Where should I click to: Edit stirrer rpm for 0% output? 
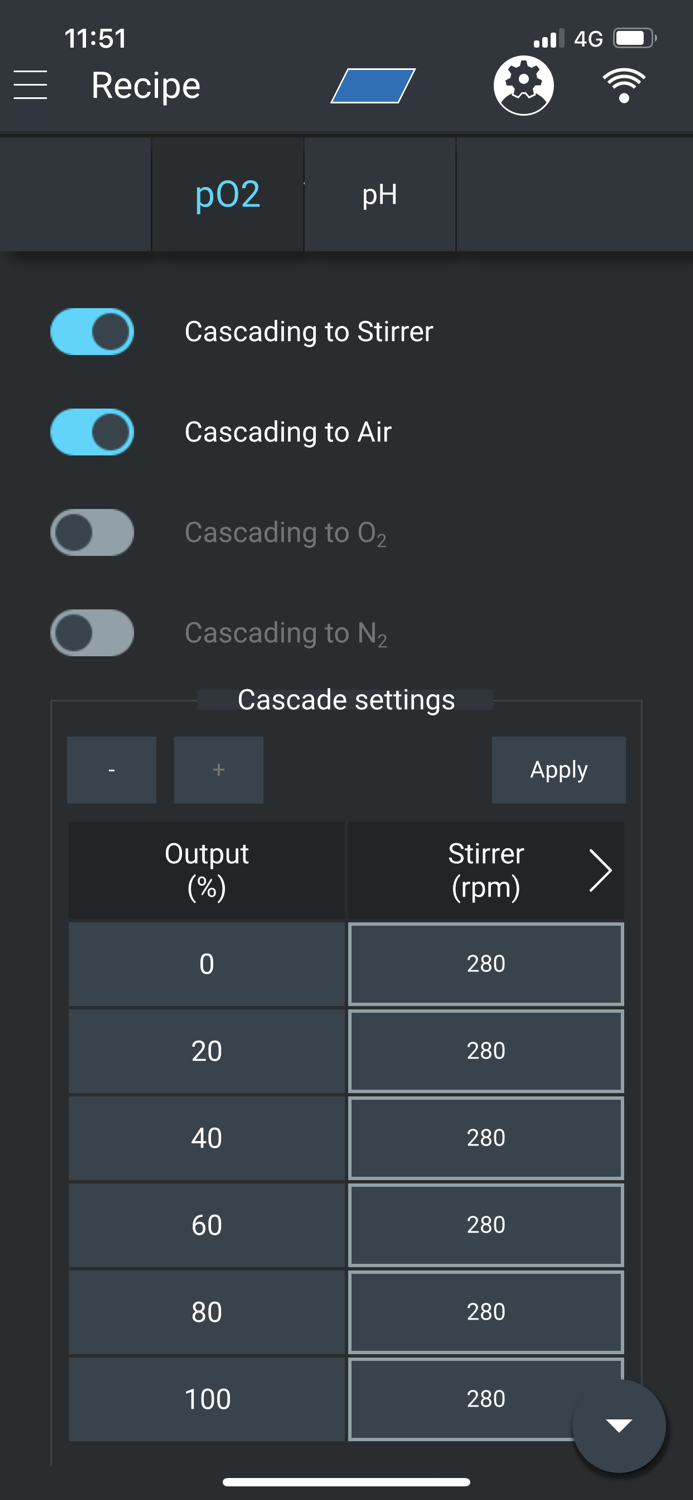point(486,964)
